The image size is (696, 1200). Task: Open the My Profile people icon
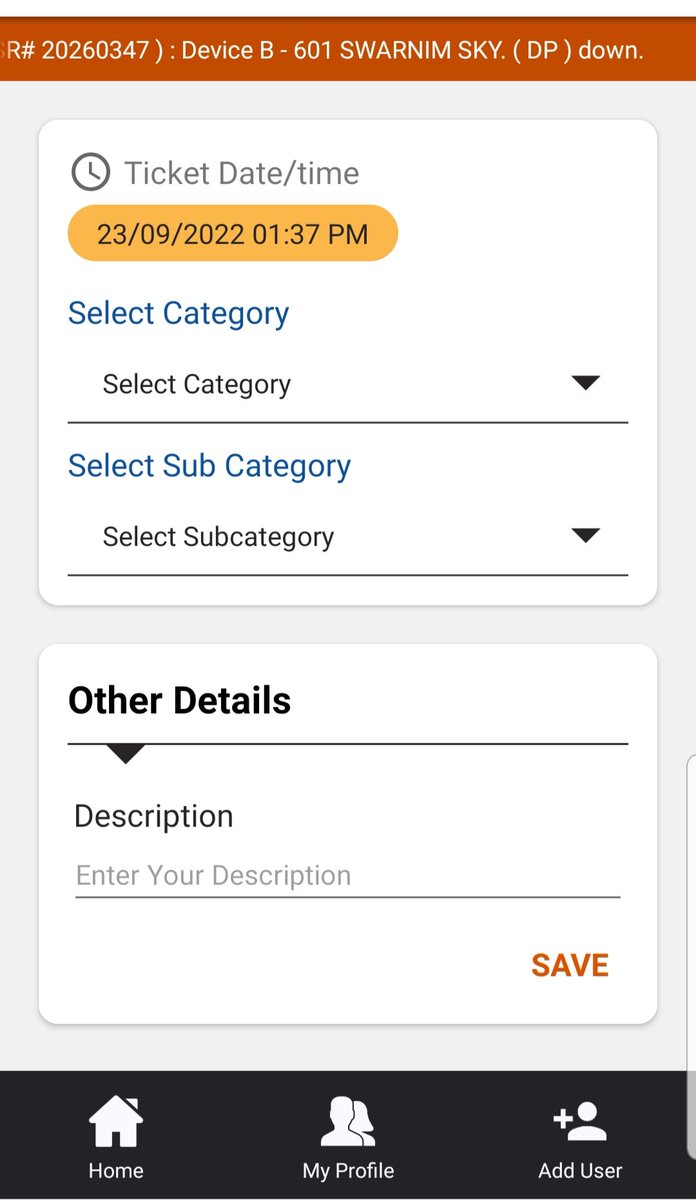click(x=348, y=1121)
